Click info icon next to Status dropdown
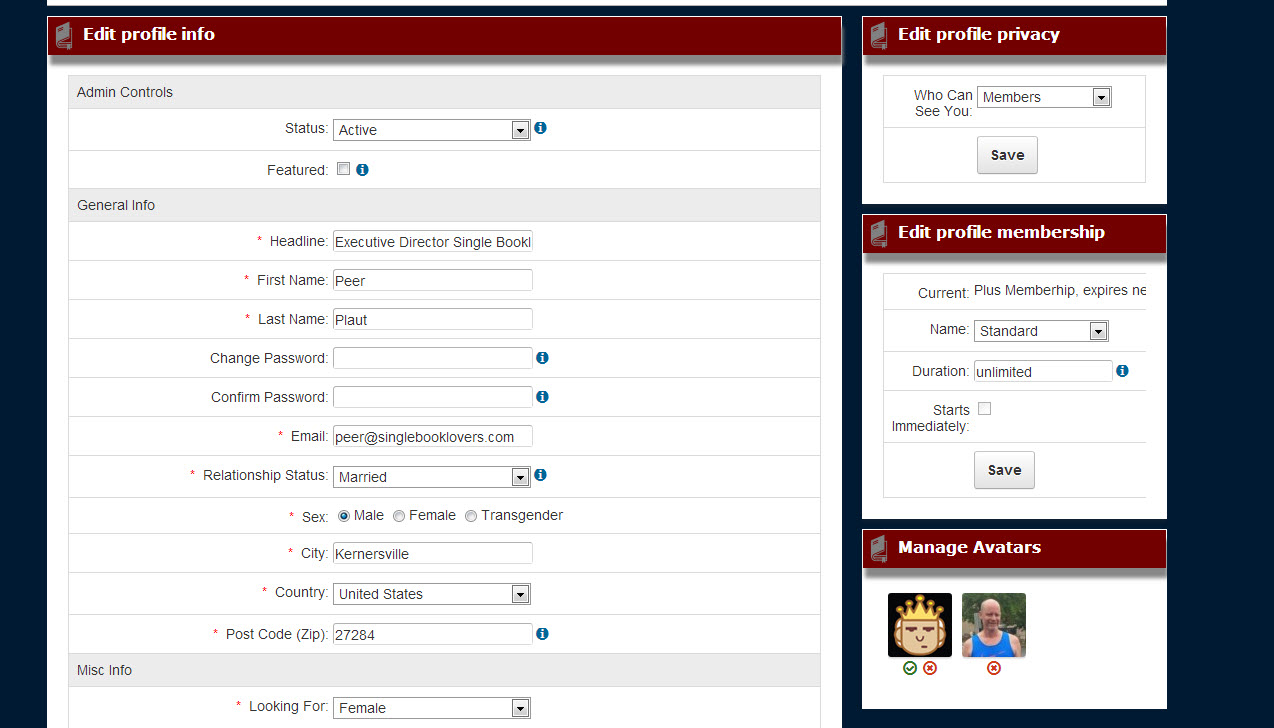 coord(540,128)
